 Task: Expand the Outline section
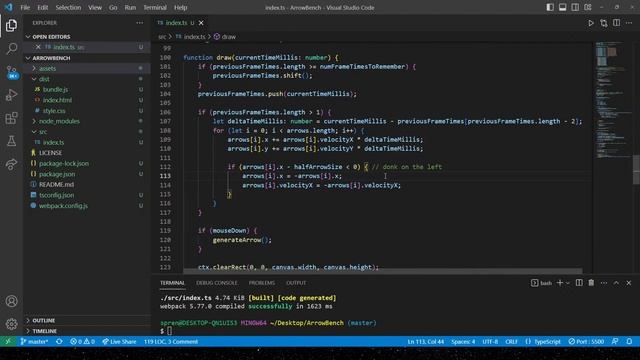point(28,320)
